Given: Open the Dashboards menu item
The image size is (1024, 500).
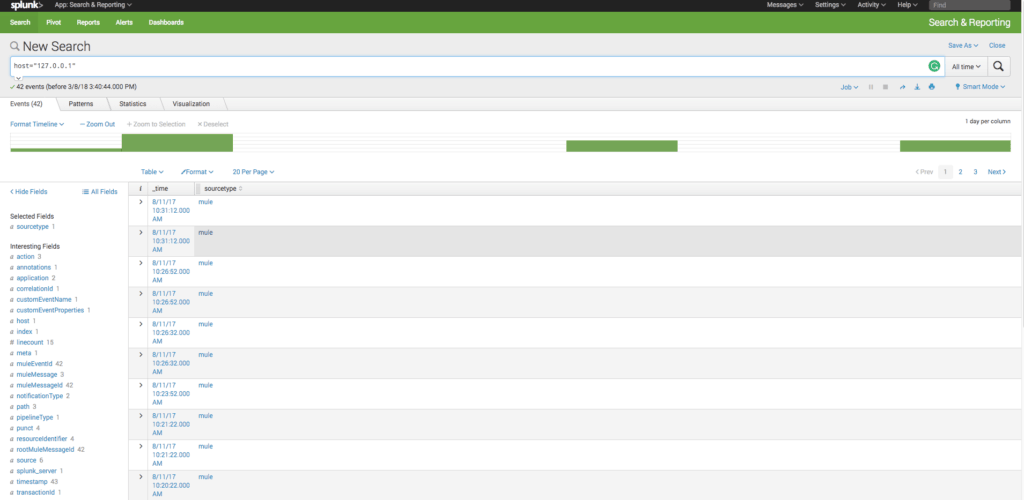Looking at the screenshot, I should coord(166,22).
